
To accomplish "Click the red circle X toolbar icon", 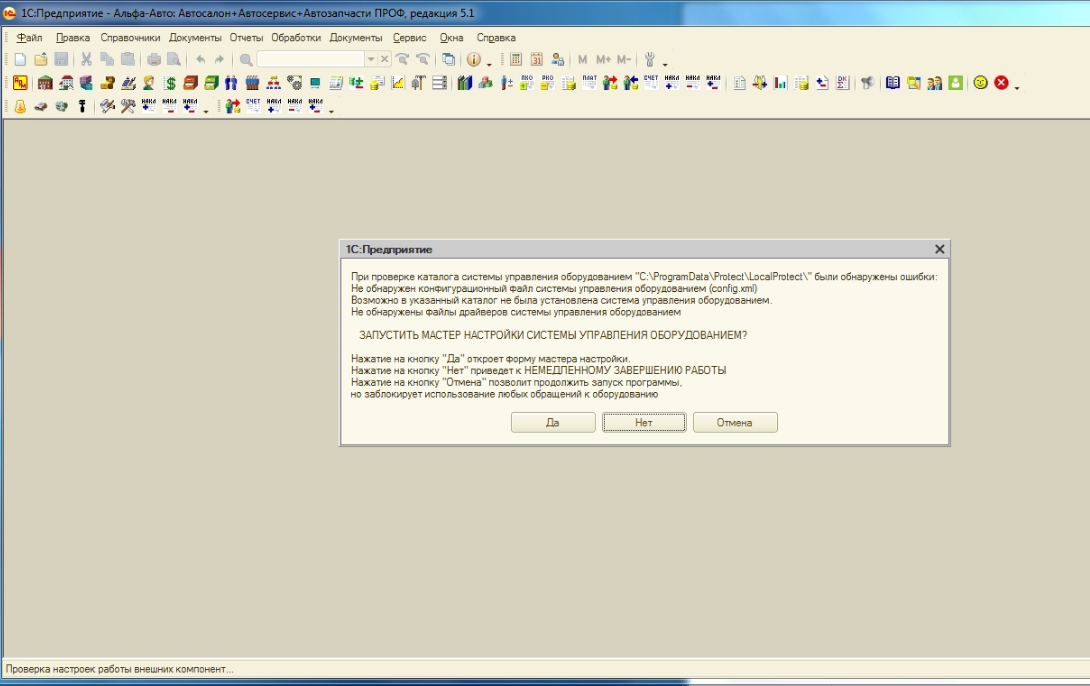I will [1000, 83].
